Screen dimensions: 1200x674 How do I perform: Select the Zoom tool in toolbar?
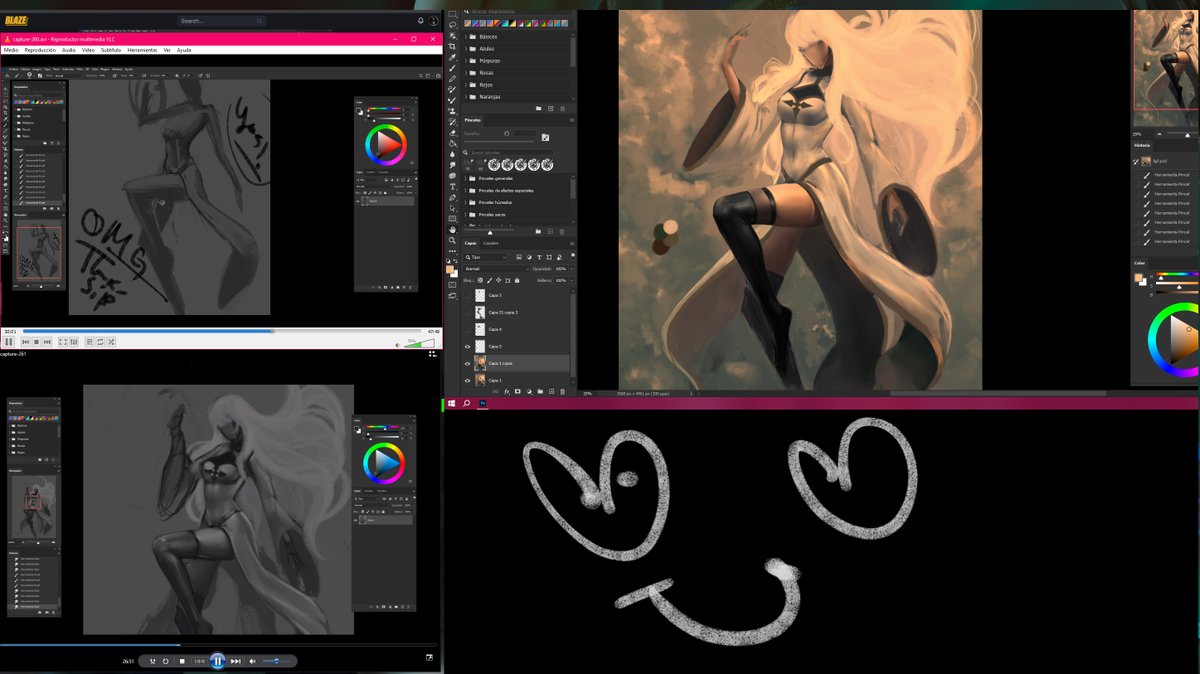pos(452,240)
